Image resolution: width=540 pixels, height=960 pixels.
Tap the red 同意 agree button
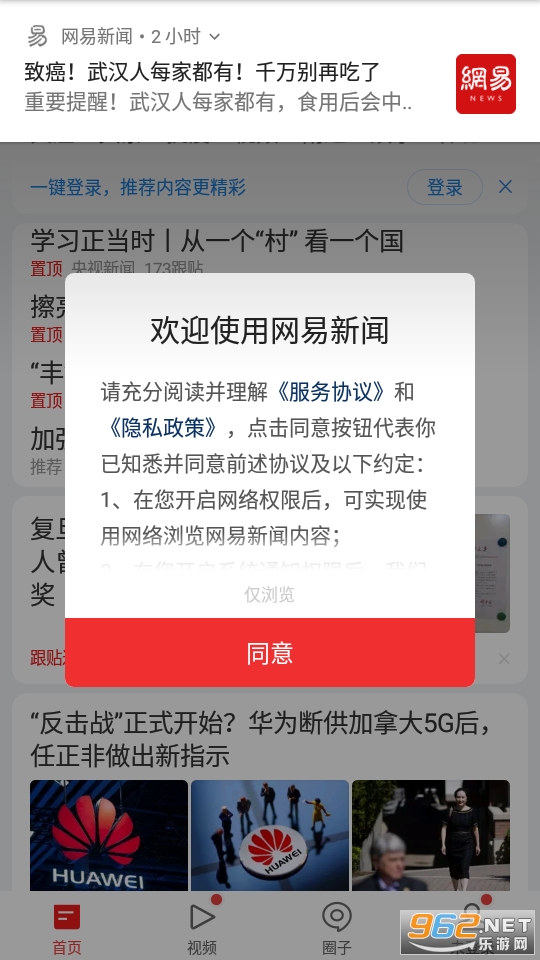coord(269,653)
